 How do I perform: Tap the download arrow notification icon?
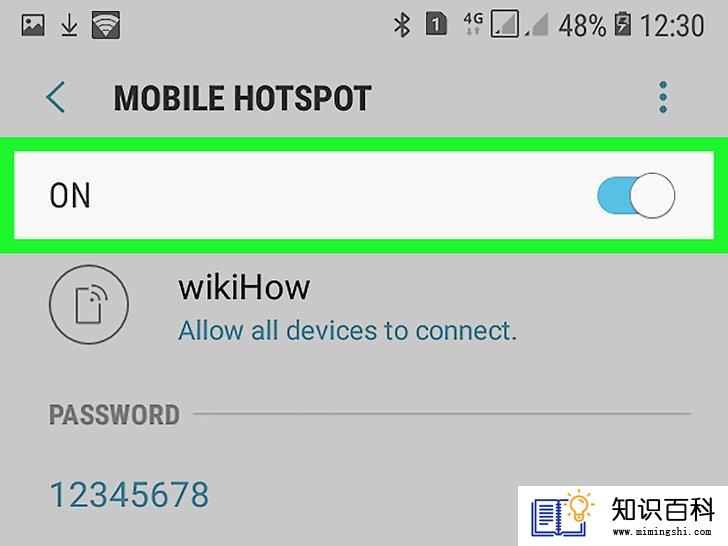point(69,25)
